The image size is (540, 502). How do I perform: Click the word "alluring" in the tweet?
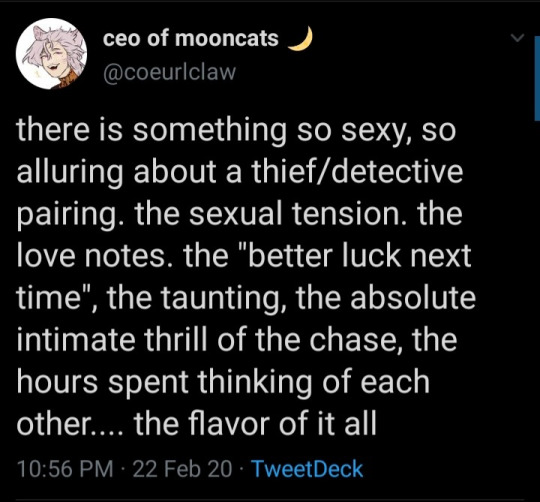(x=70, y=172)
